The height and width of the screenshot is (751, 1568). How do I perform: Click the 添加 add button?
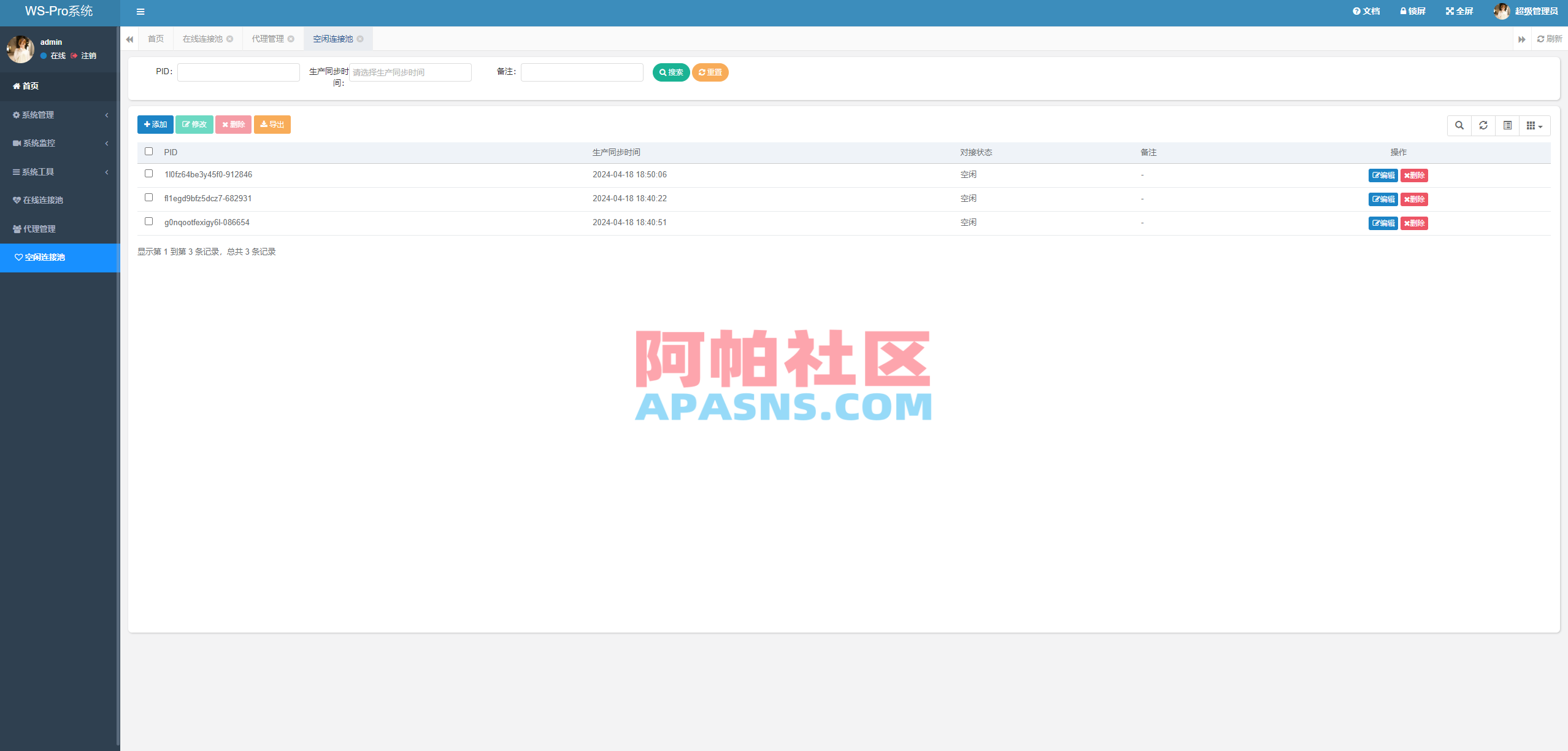coord(155,124)
